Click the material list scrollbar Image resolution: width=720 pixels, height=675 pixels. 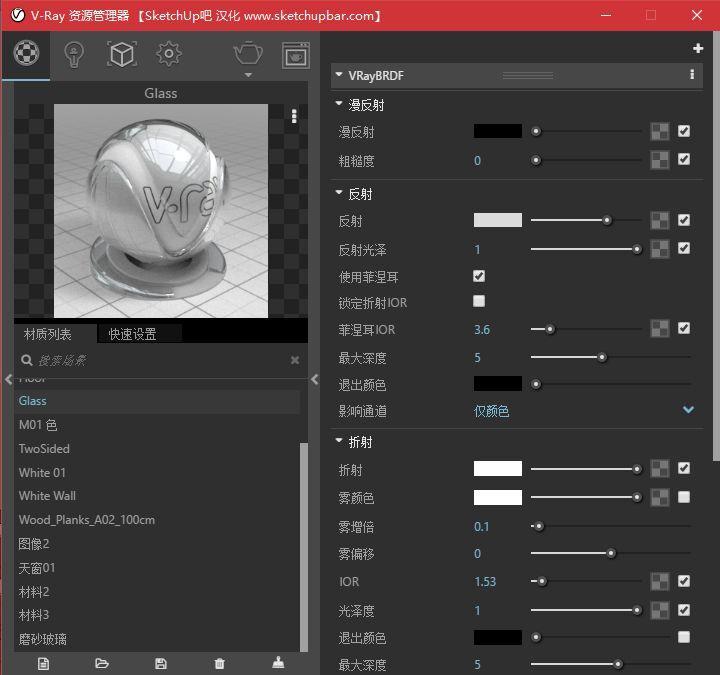pos(304,547)
